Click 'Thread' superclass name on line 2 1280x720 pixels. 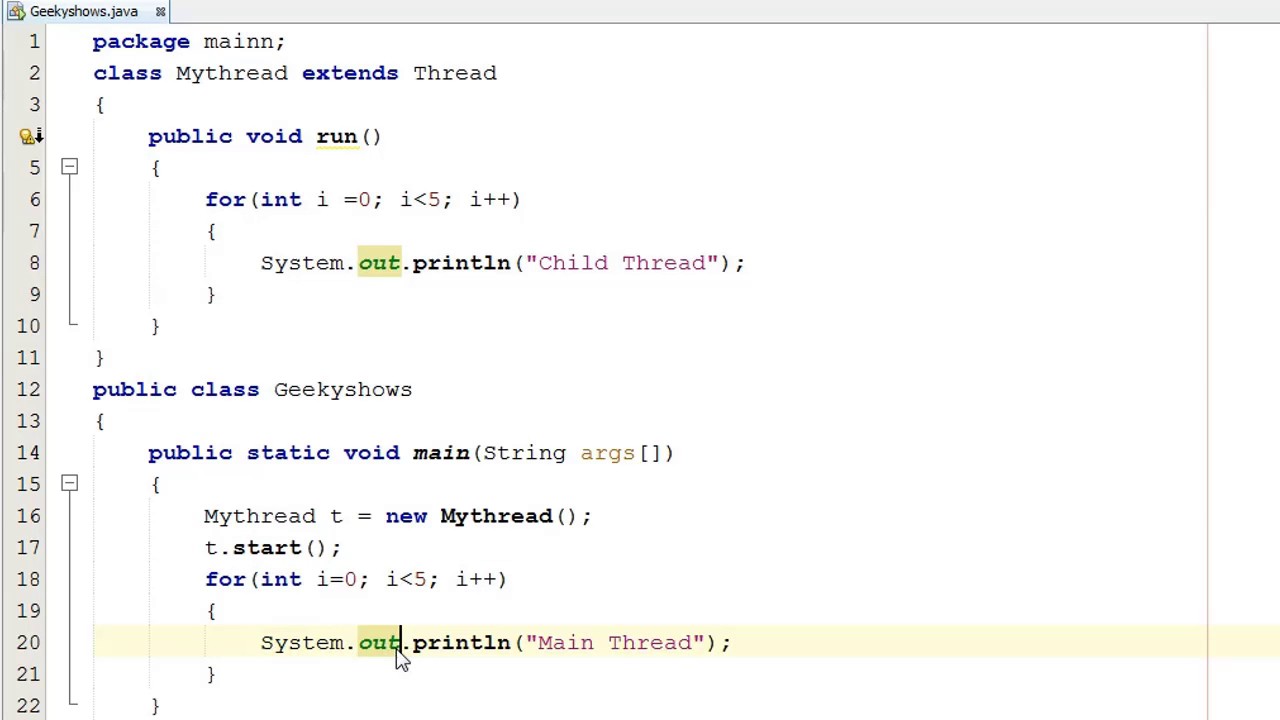pyautogui.click(x=455, y=73)
